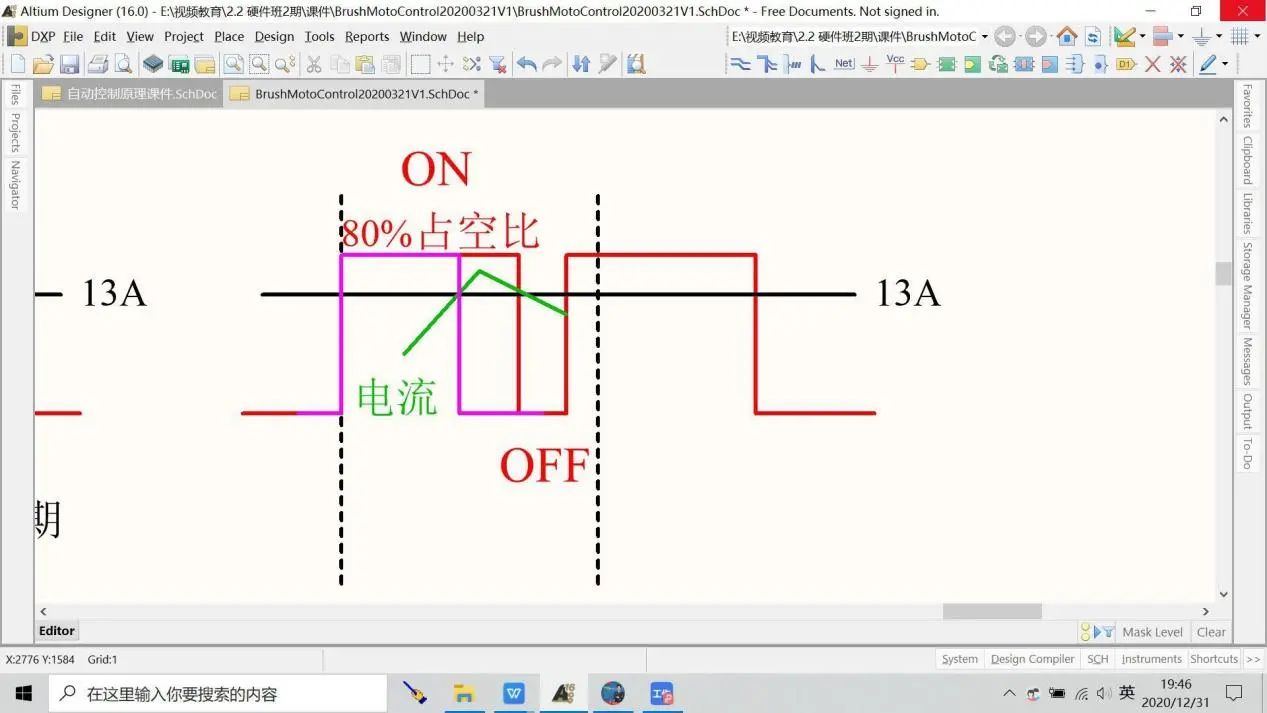
Task: Create a new document from the toolbar
Action: pos(17,64)
